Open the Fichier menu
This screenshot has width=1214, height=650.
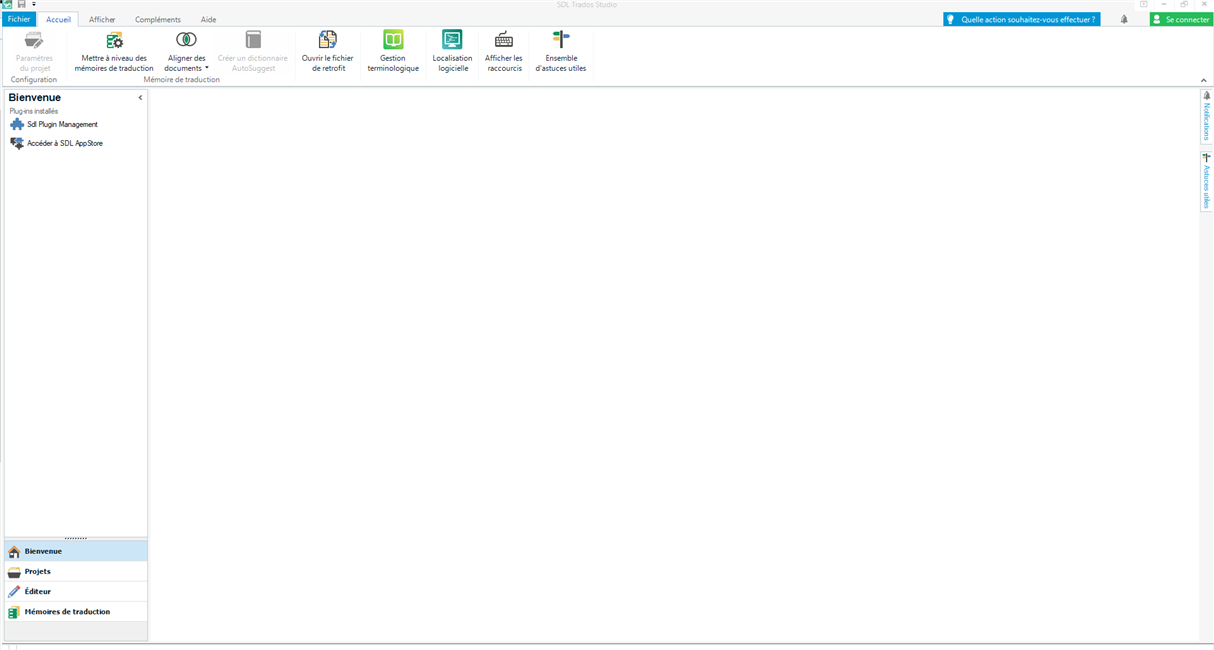click(x=18, y=18)
